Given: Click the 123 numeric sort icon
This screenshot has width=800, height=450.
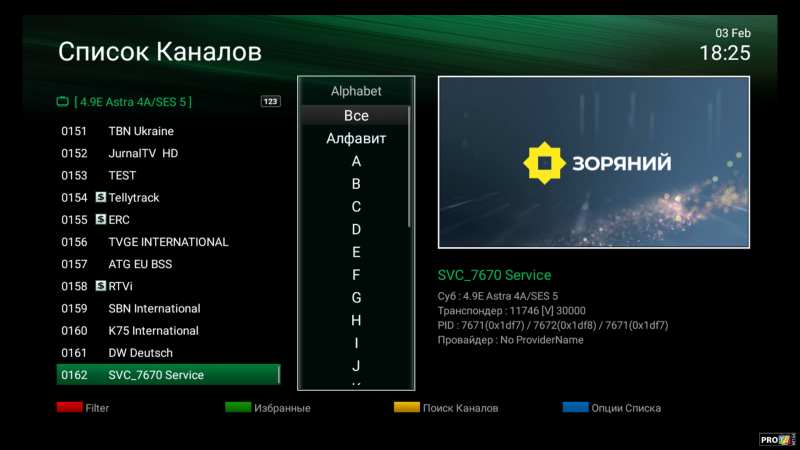Looking at the screenshot, I should (x=270, y=102).
